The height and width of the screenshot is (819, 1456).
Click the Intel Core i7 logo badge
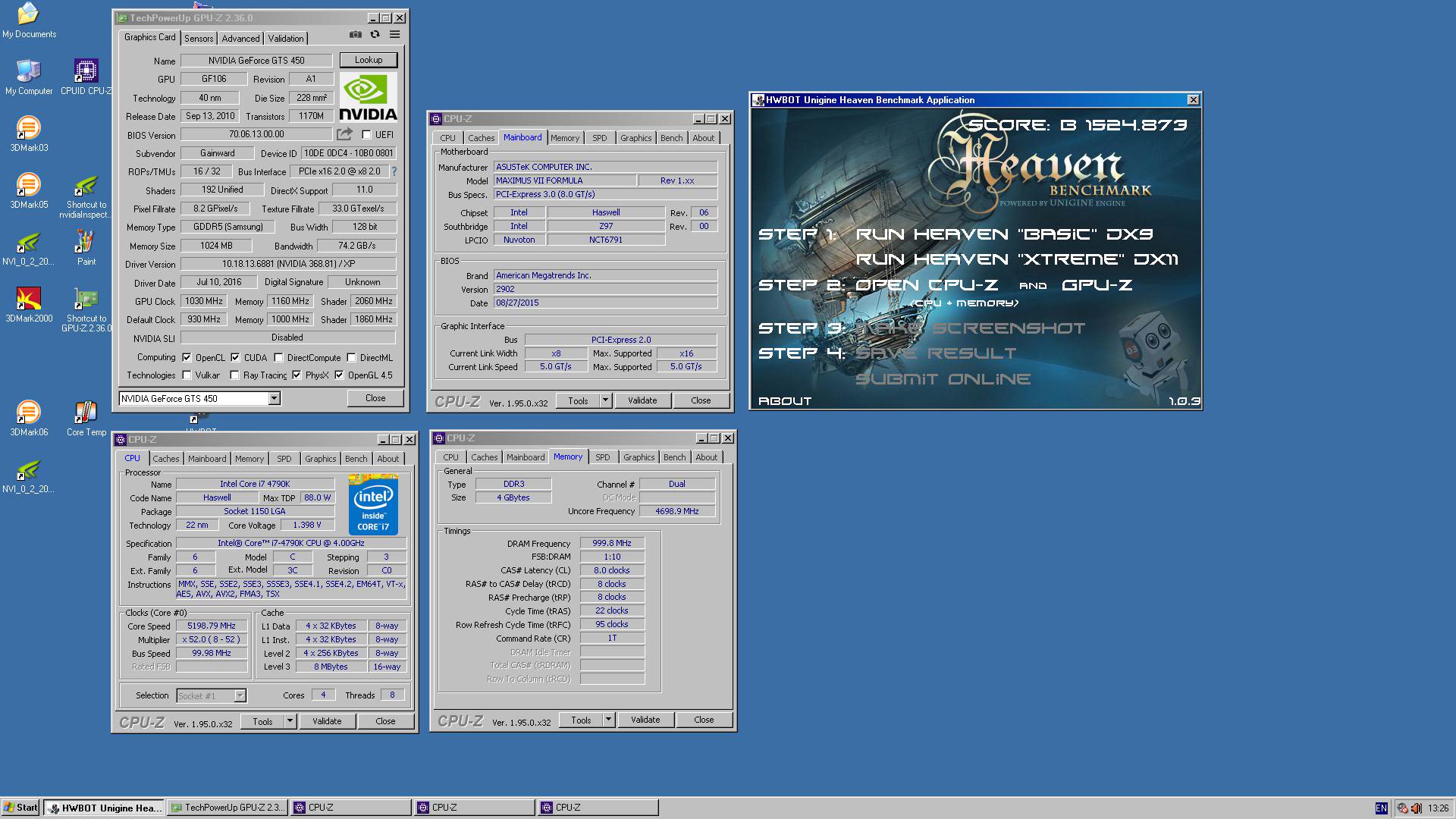373,504
